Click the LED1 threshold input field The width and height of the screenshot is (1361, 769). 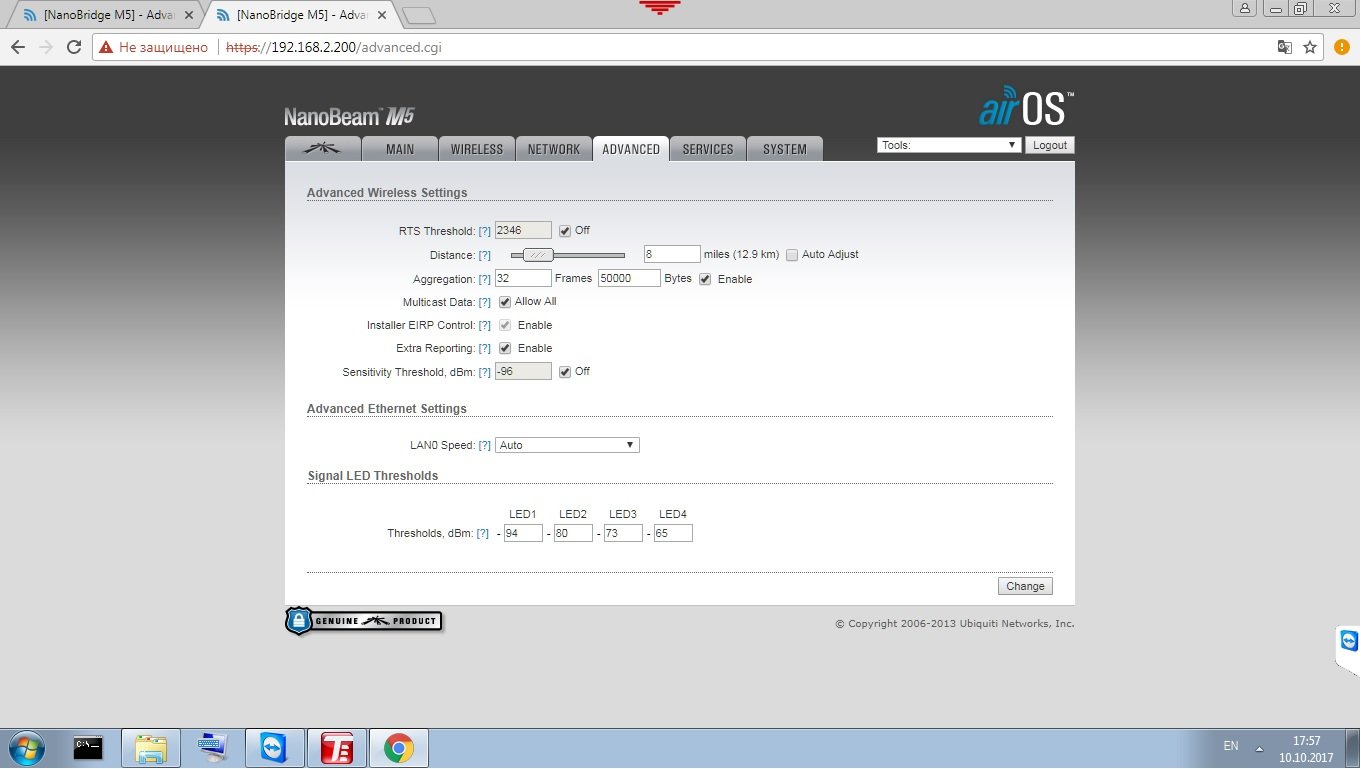pos(523,534)
